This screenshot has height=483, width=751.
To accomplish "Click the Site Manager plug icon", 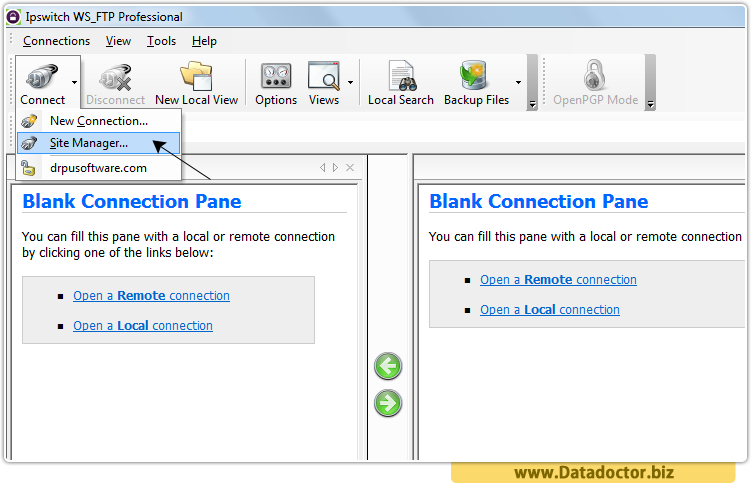I will tap(29, 143).
